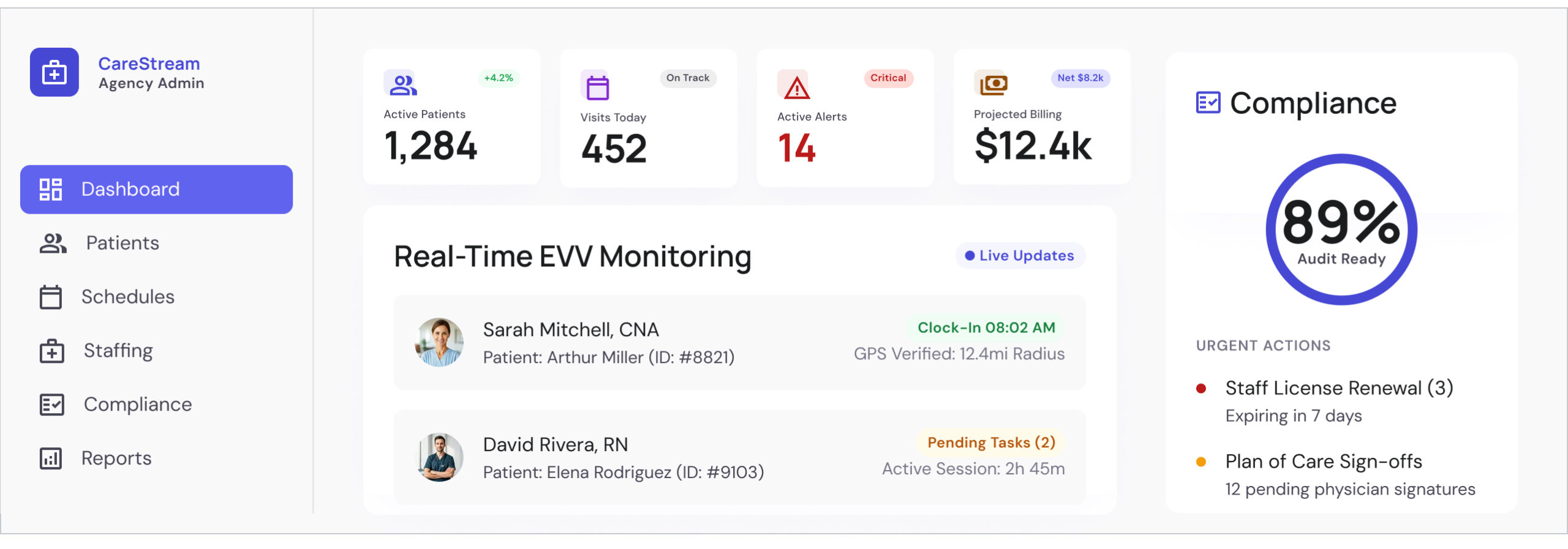Click the Dashboard grid icon in sidebar

51,189
